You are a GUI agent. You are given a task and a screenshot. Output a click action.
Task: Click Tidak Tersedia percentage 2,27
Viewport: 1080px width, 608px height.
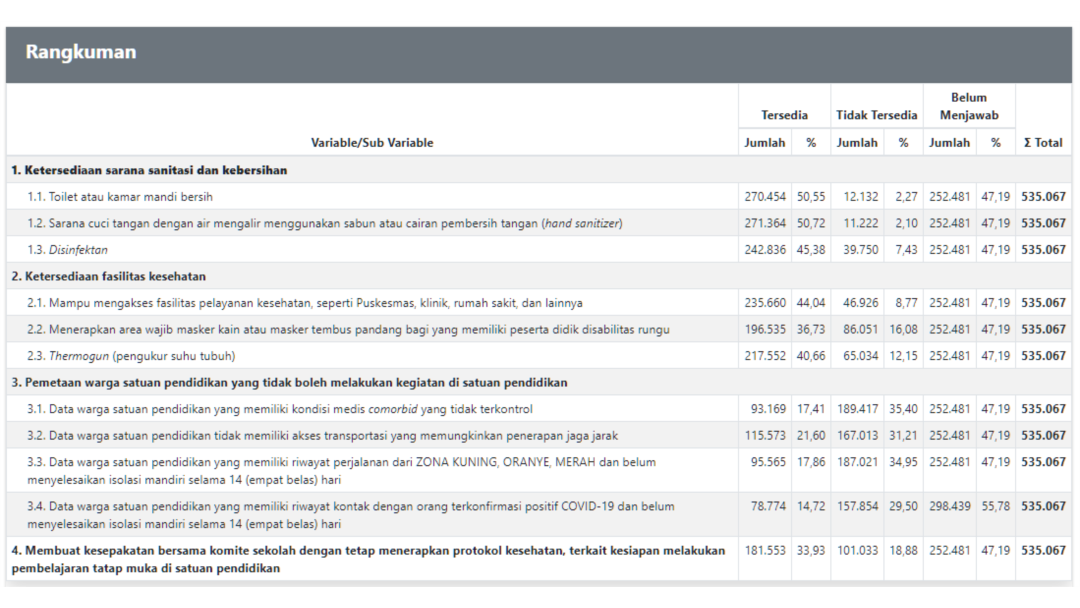point(906,197)
